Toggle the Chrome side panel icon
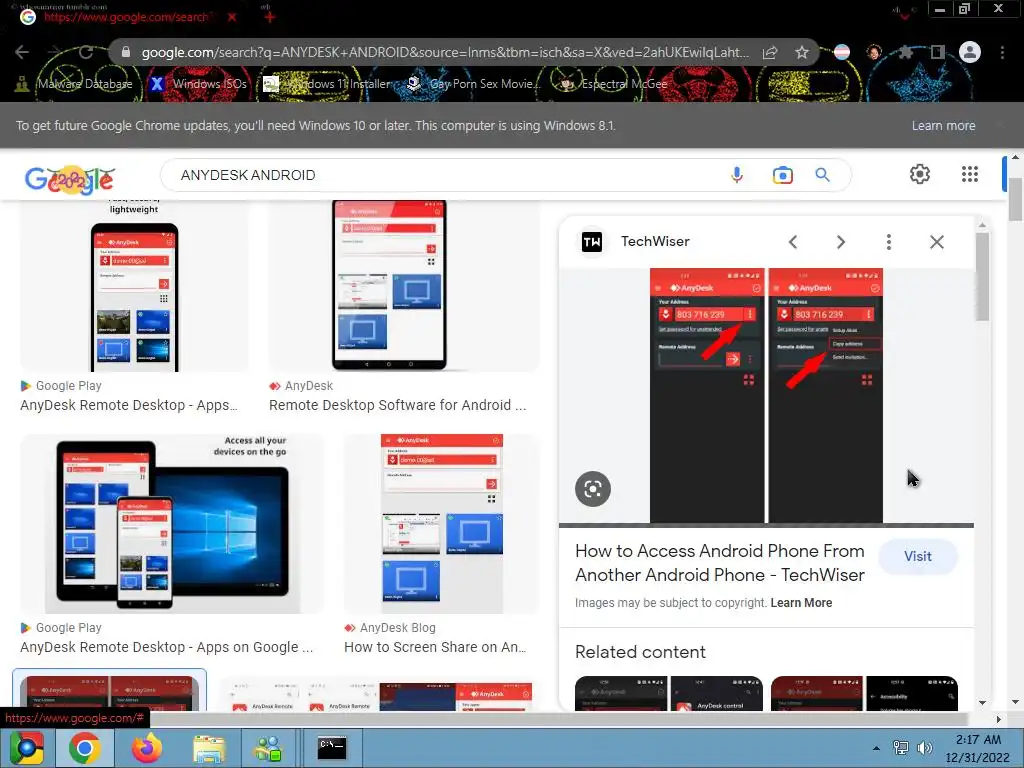The height and width of the screenshot is (768, 1024). pyautogui.click(x=938, y=52)
